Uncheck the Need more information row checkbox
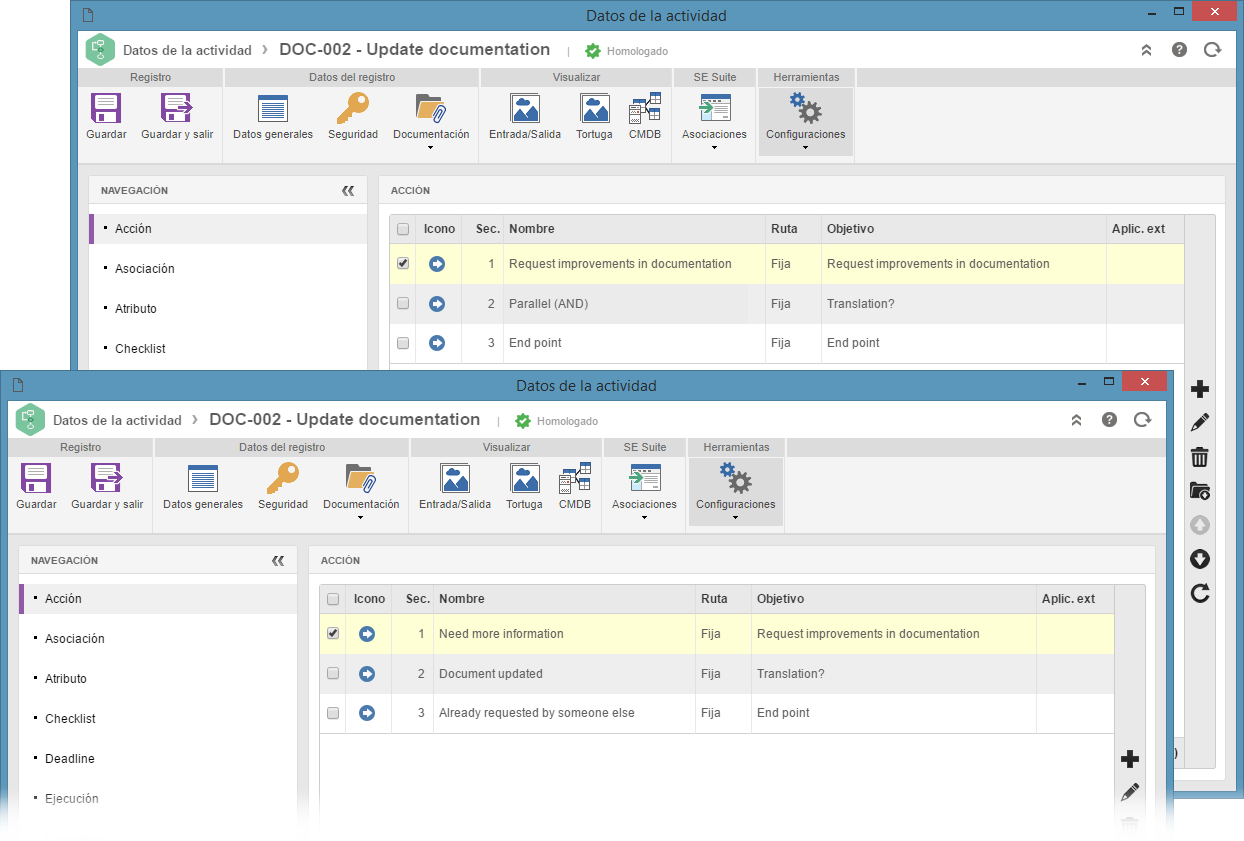 pos(333,634)
